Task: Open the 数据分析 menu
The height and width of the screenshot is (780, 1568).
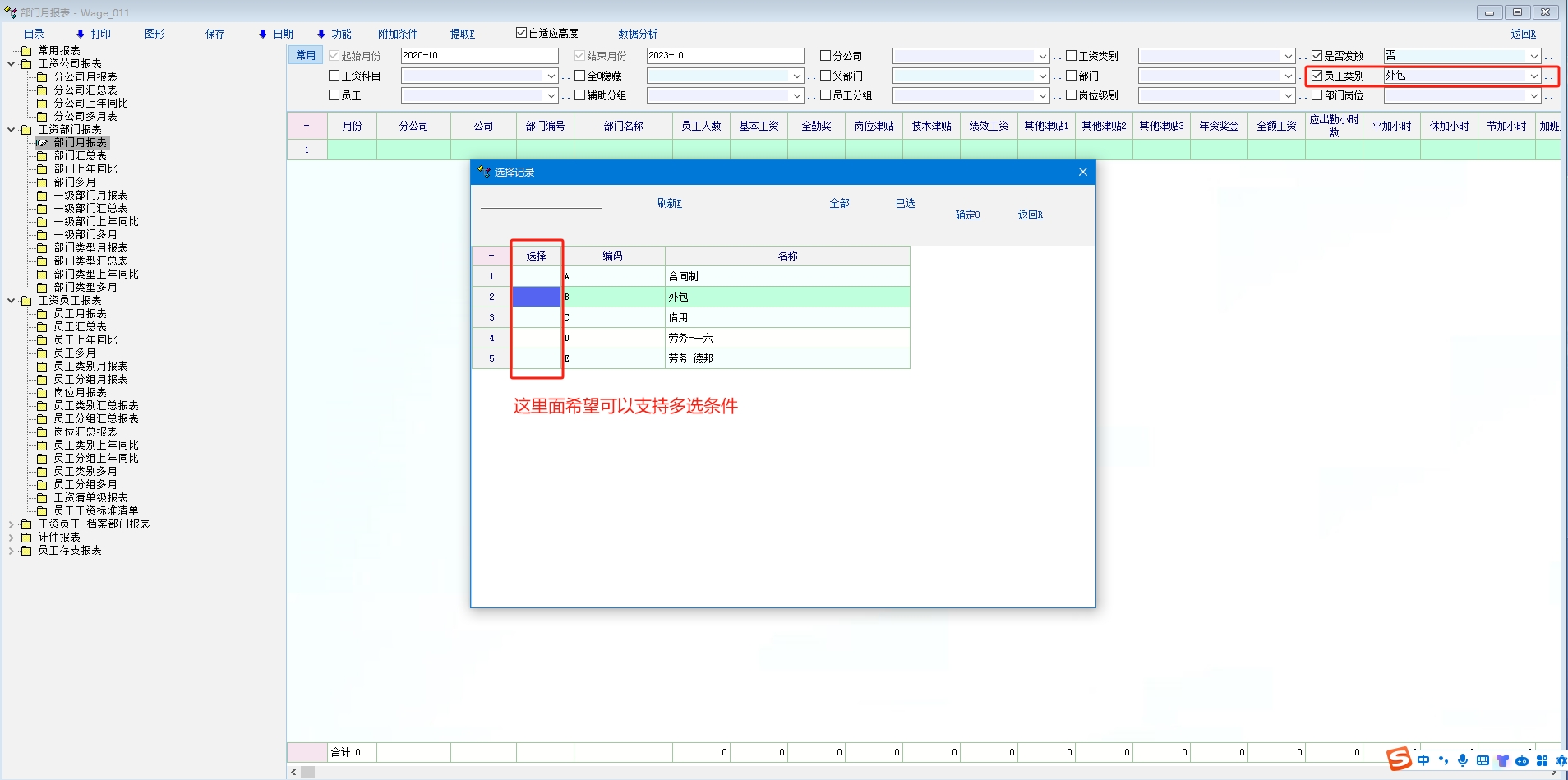Action: 638,34
